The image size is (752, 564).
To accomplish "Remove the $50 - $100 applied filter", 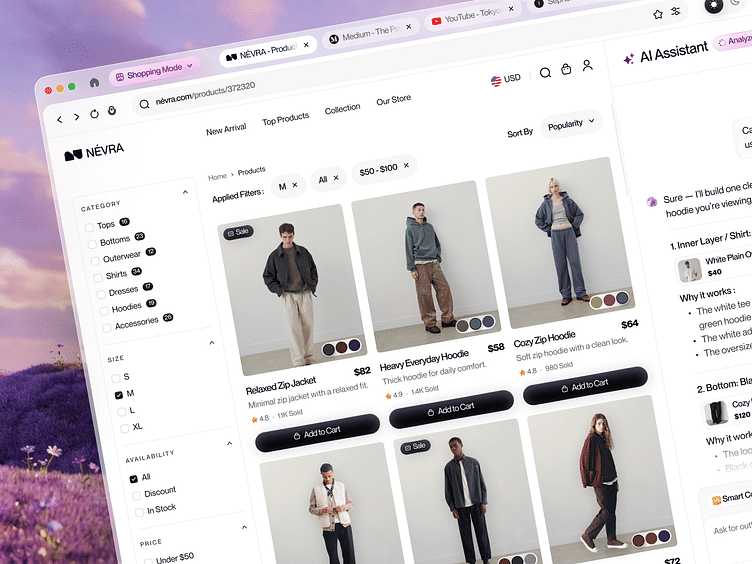I will pyautogui.click(x=406, y=165).
